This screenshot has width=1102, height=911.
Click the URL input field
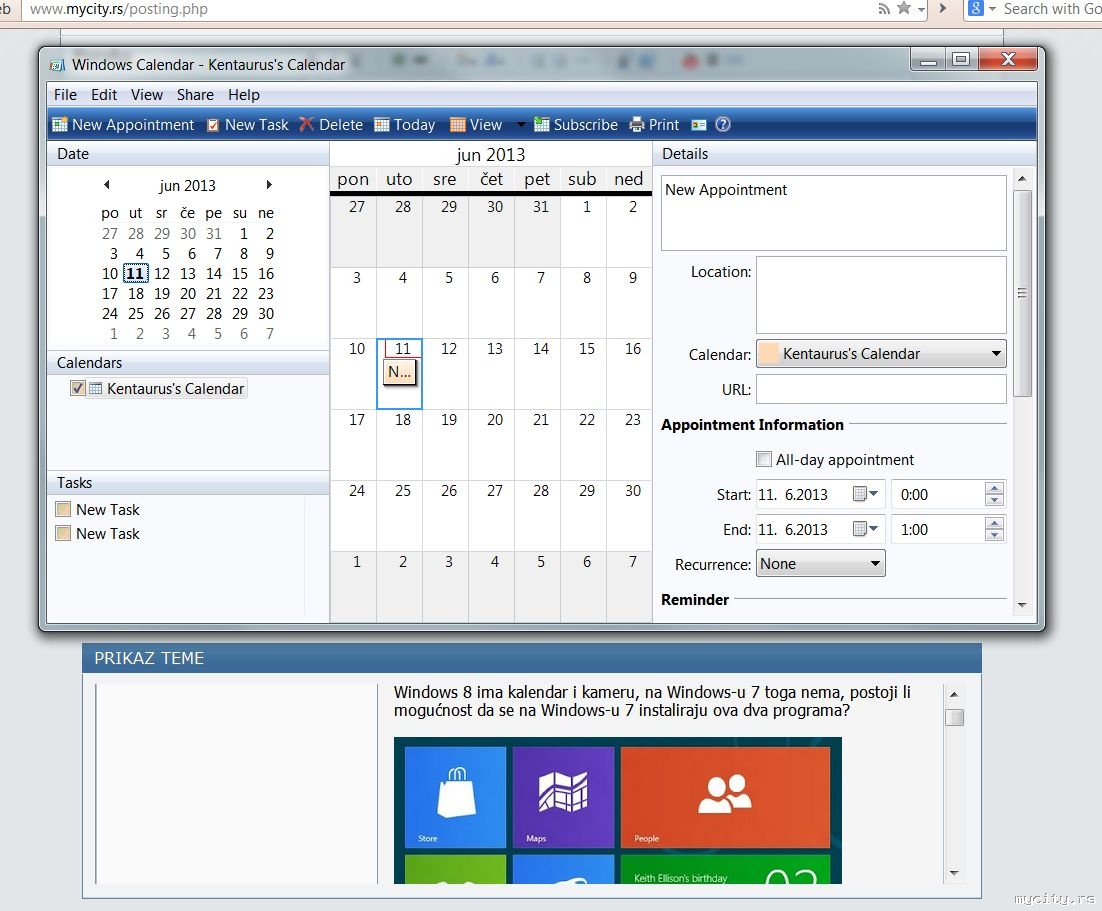[881, 389]
